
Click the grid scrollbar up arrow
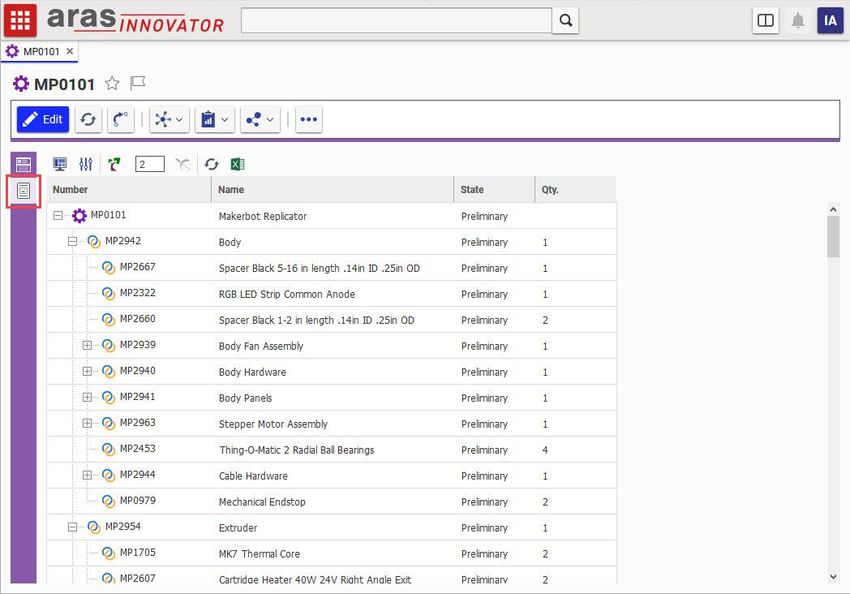pyautogui.click(x=833, y=209)
